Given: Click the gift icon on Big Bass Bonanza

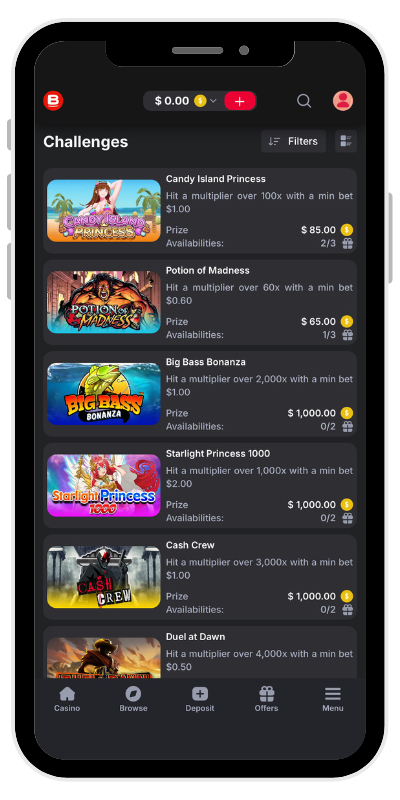Looking at the screenshot, I should pos(347,427).
